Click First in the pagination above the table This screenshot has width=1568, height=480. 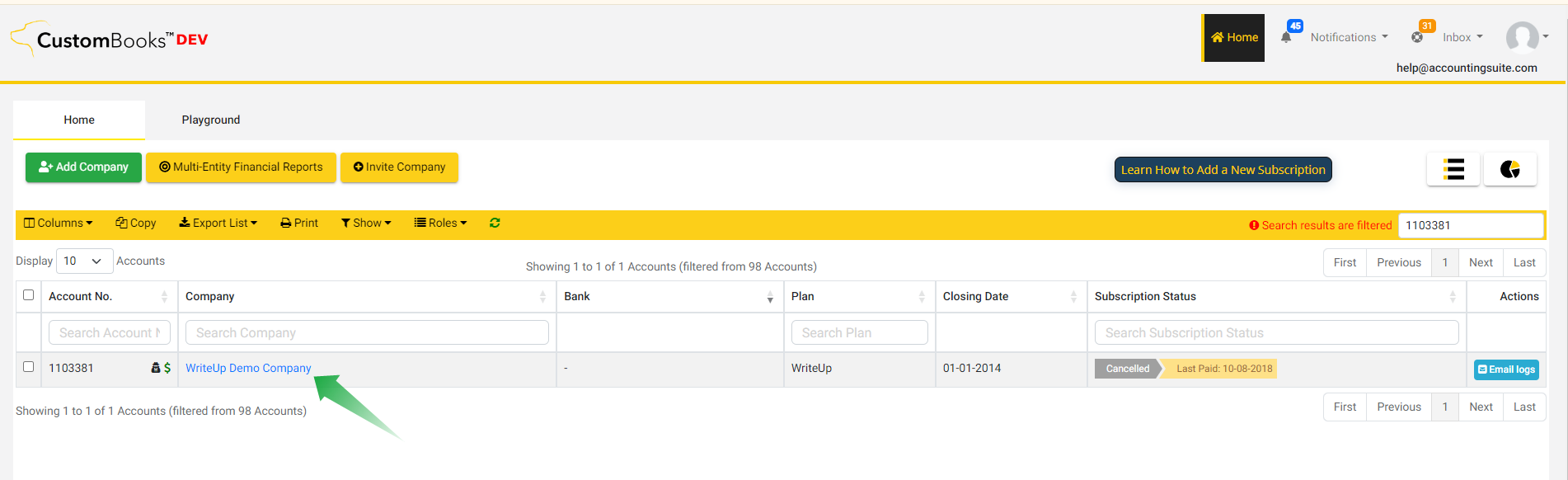pos(1345,263)
